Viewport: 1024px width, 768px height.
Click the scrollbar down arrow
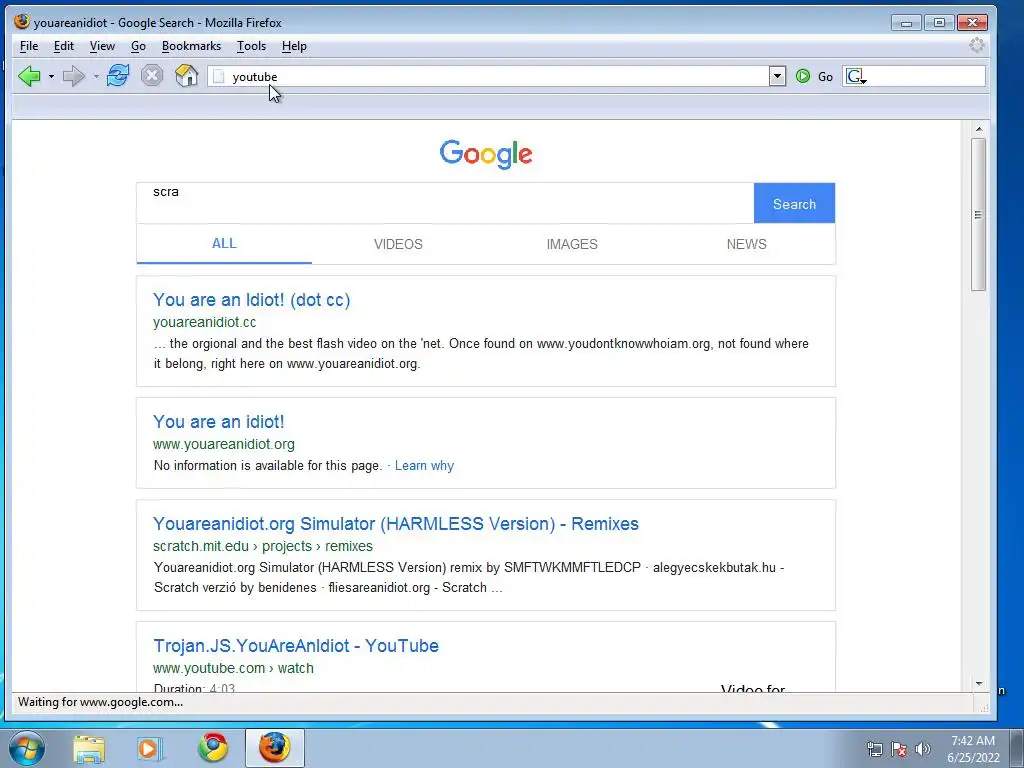point(978,684)
